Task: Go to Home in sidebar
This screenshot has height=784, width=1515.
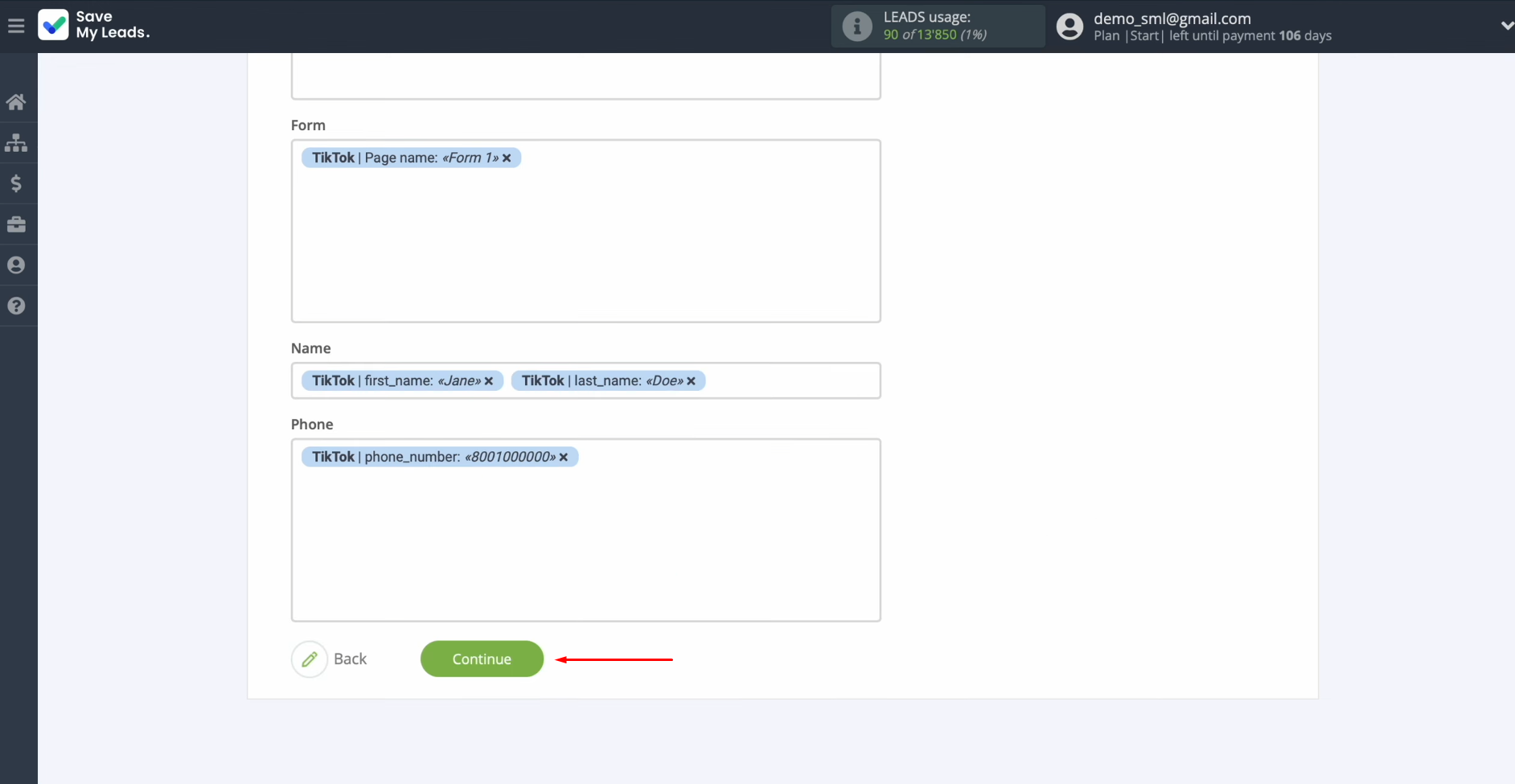Action: (16, 102)
